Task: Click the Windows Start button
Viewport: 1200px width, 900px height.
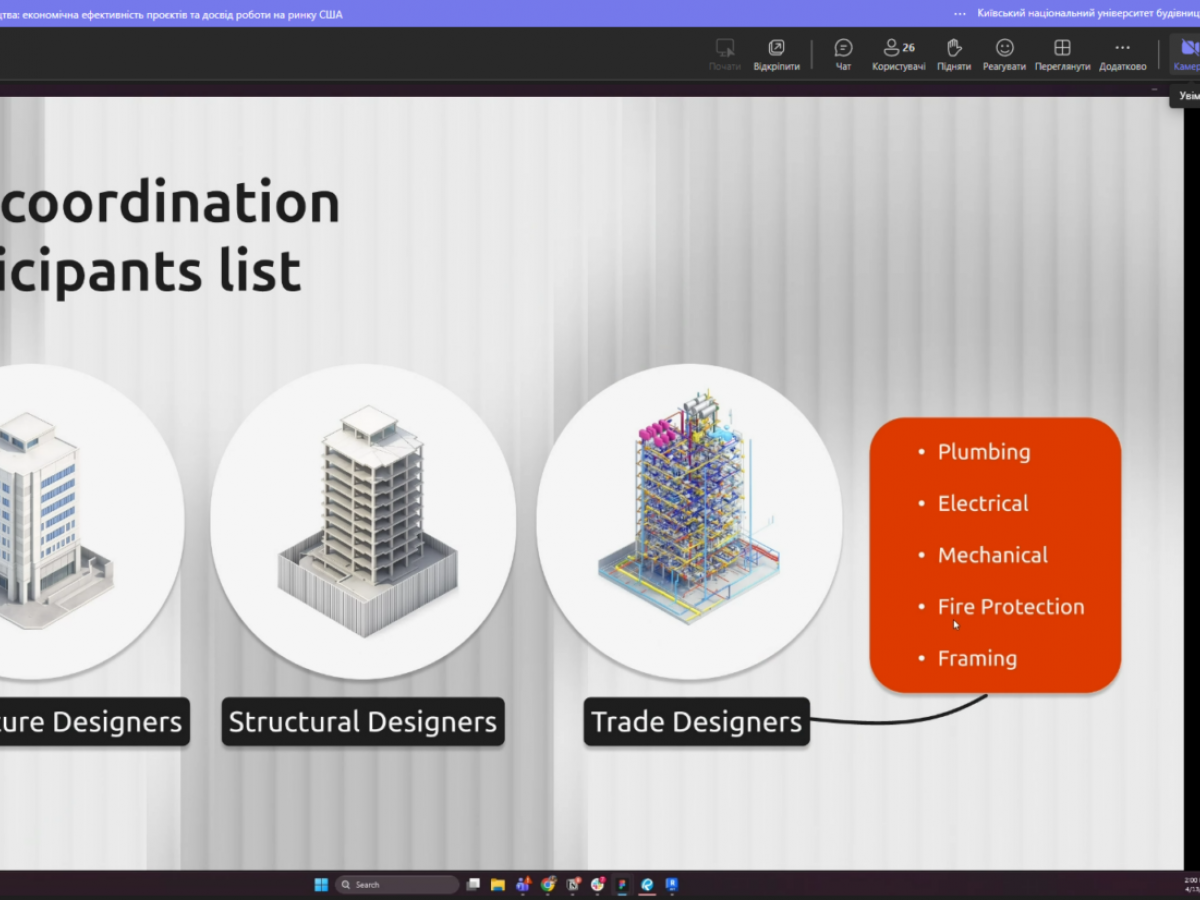Action: pyautogui.click(x=321, y=885)
